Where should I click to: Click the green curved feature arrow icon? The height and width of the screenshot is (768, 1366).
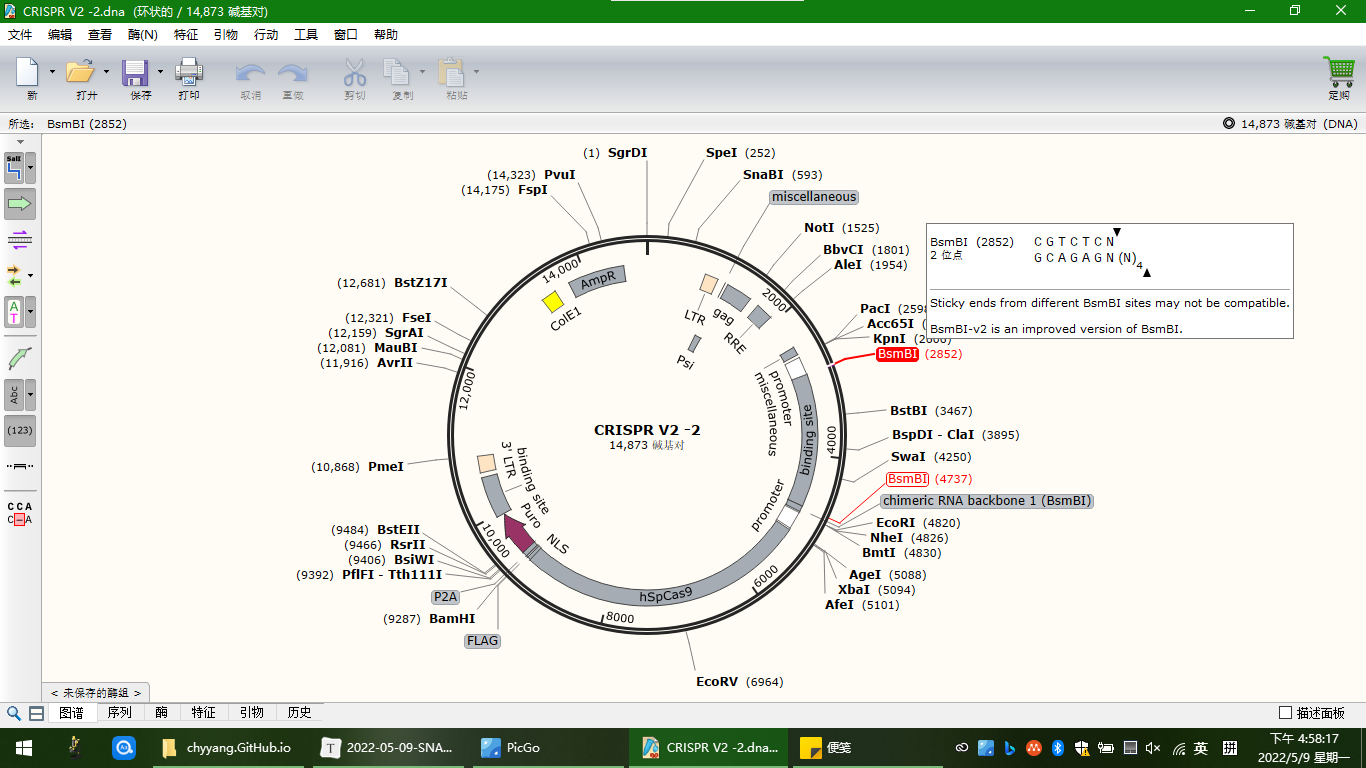pyautogui.click(x=19, y=358)
